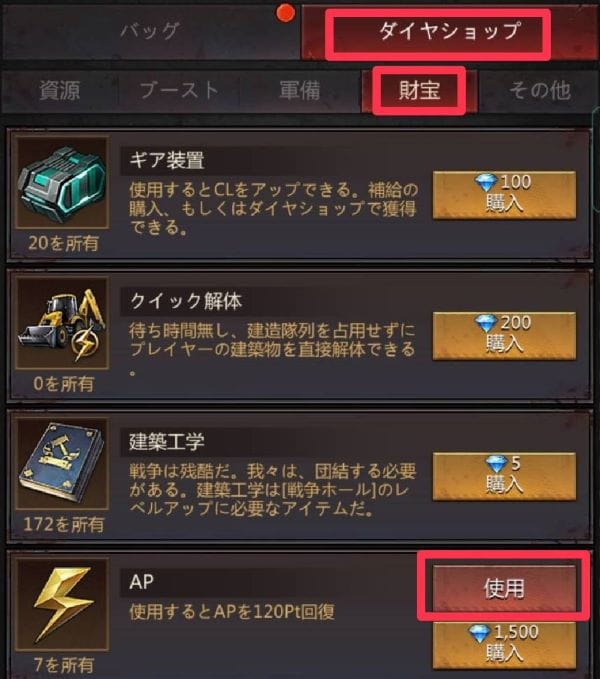Click the クイック解体 bulldozer icon

point(62,323)
